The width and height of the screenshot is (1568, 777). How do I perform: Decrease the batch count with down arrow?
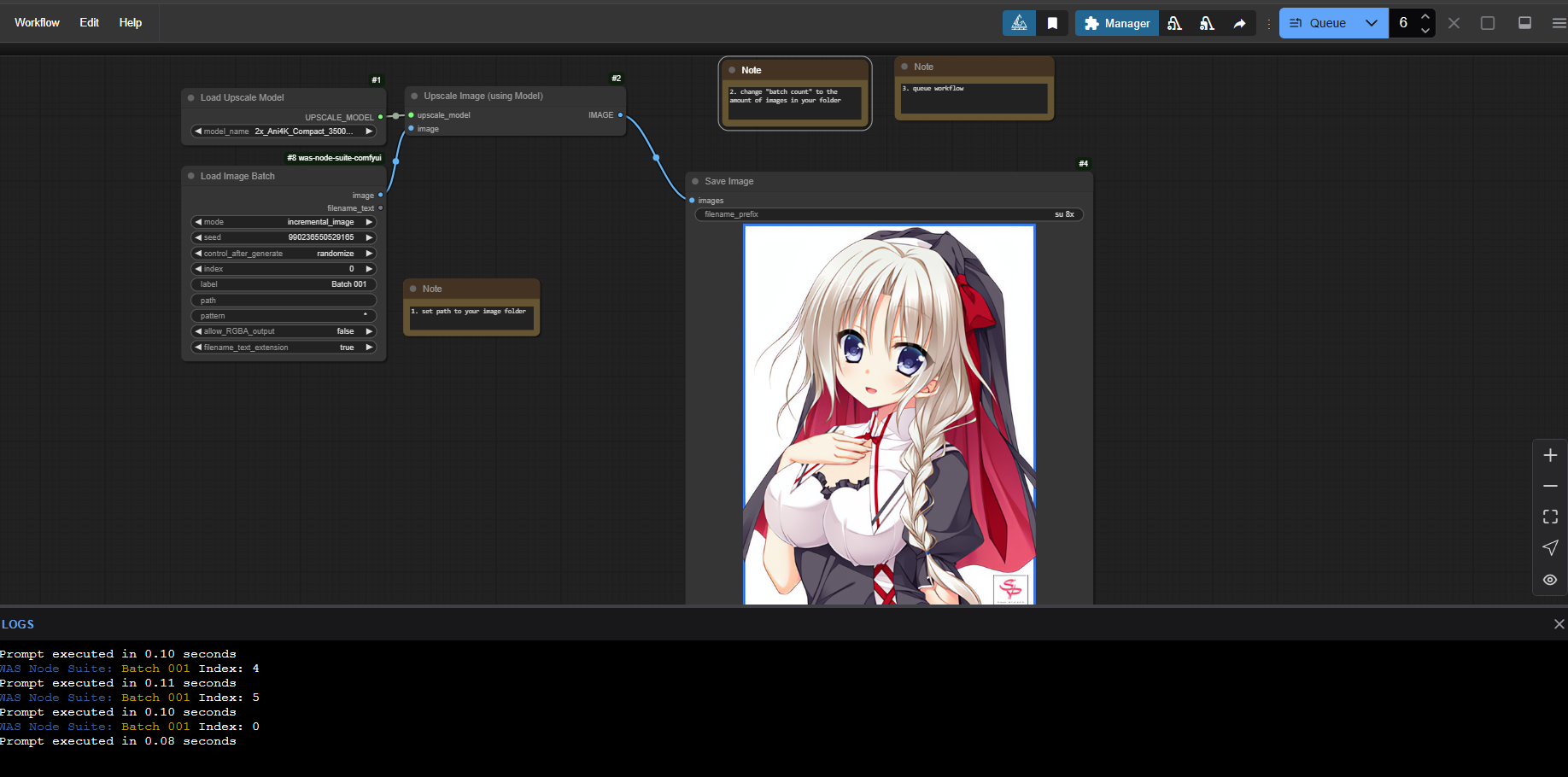tap(1425, 31)
